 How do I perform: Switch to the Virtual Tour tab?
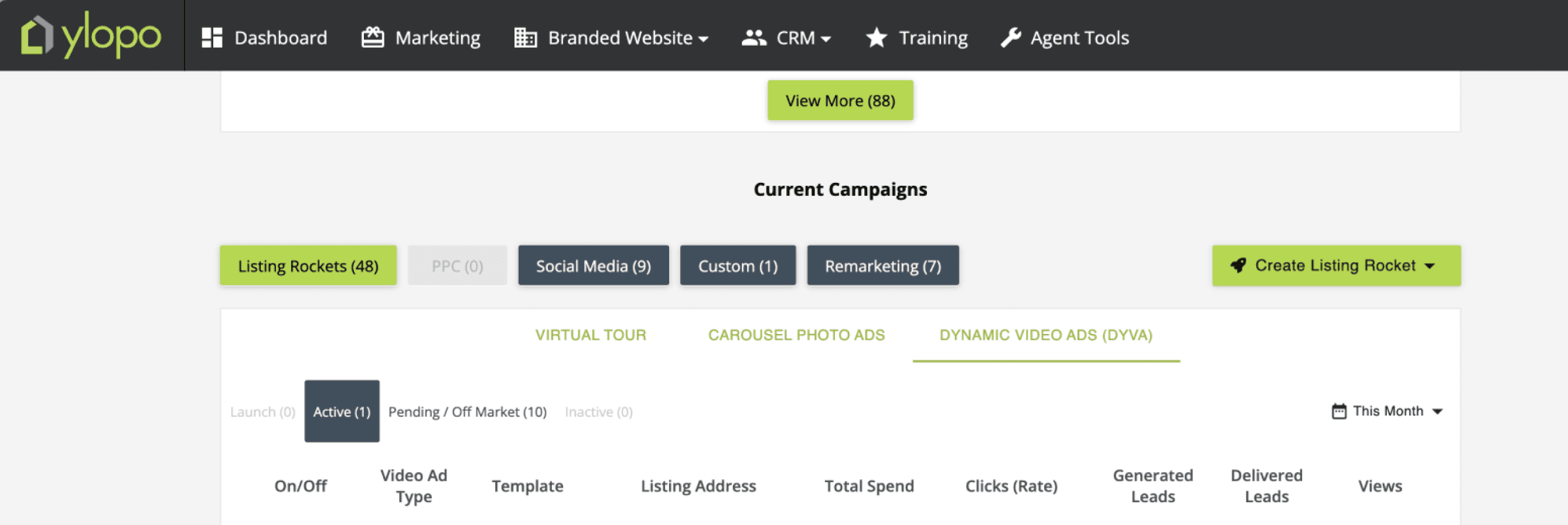591,335
